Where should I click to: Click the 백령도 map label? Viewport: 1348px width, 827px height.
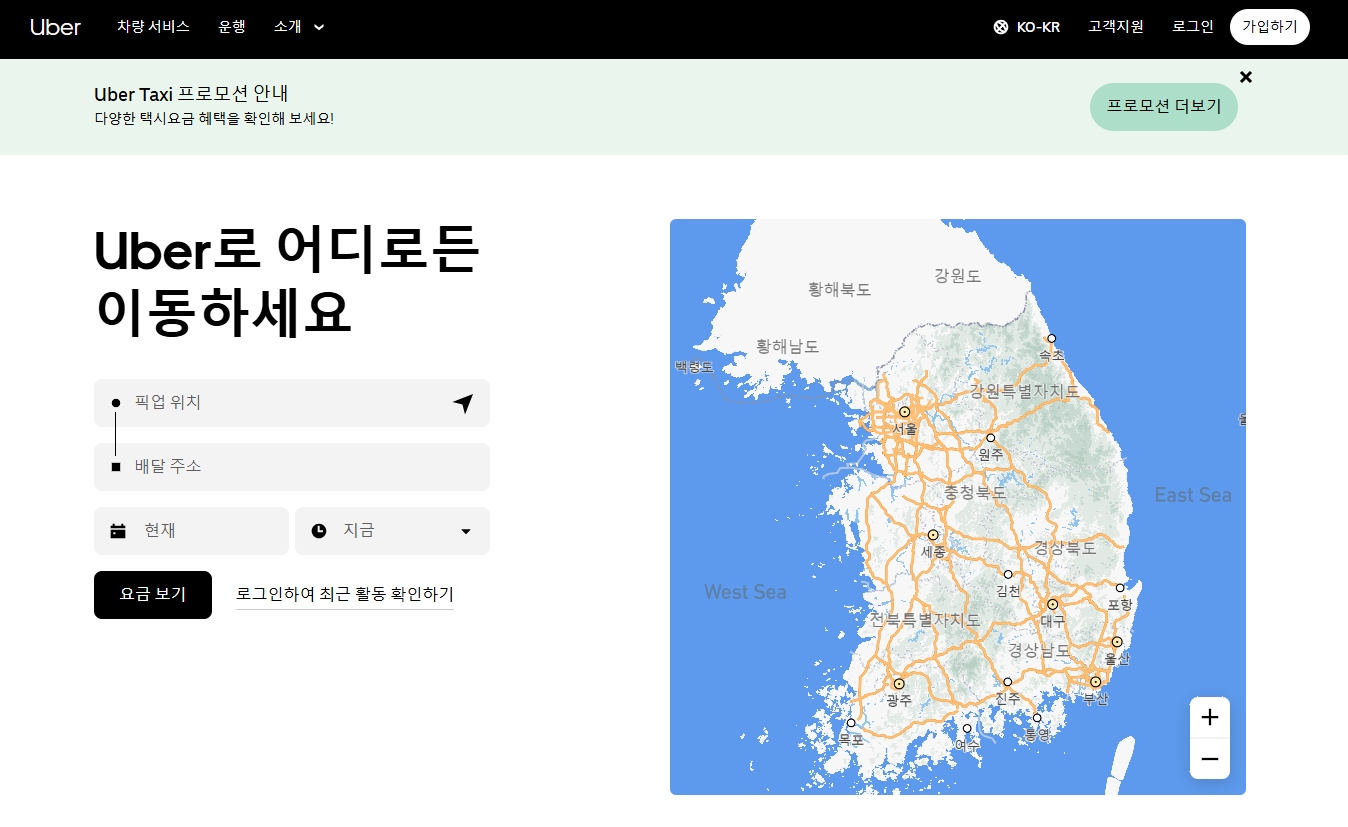[695, 367]
